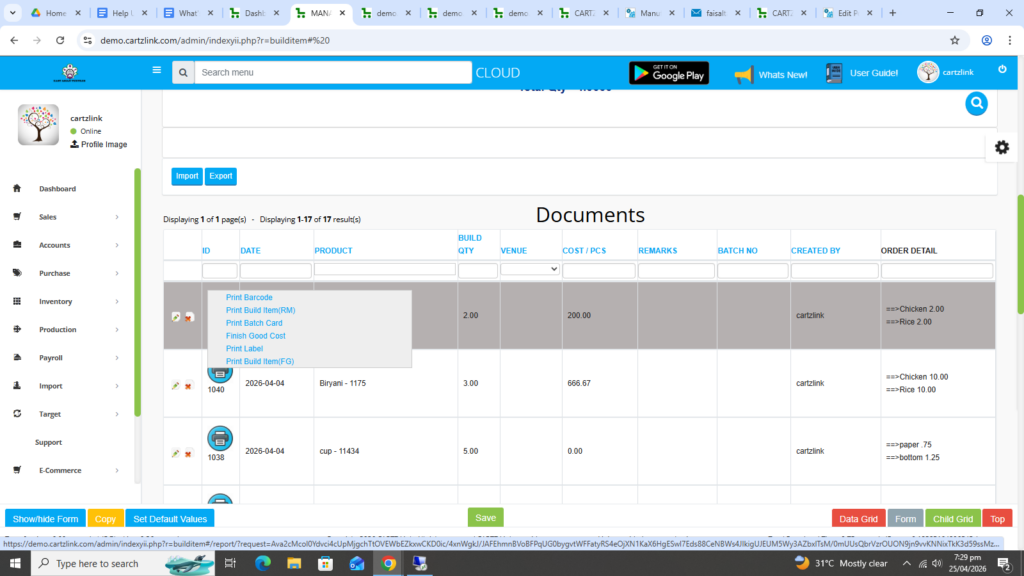
Task: Click the User Guide book icon
Action: pos(834,73)
